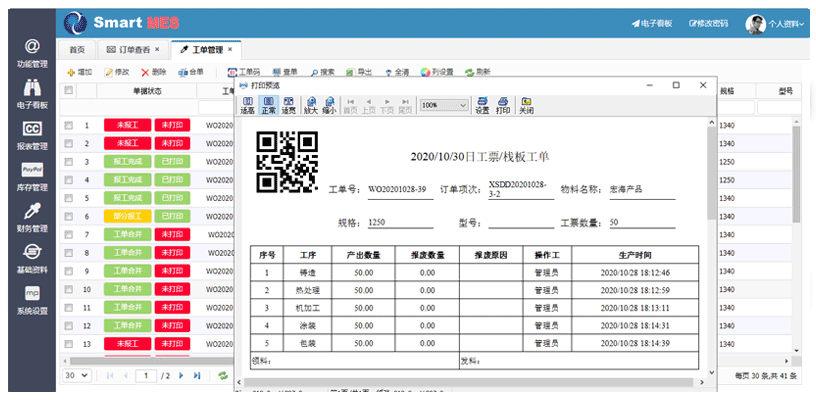This screenshot has height=400, width=816.
Task: Switch to the 首页 tab
Action: pos(76,49)
